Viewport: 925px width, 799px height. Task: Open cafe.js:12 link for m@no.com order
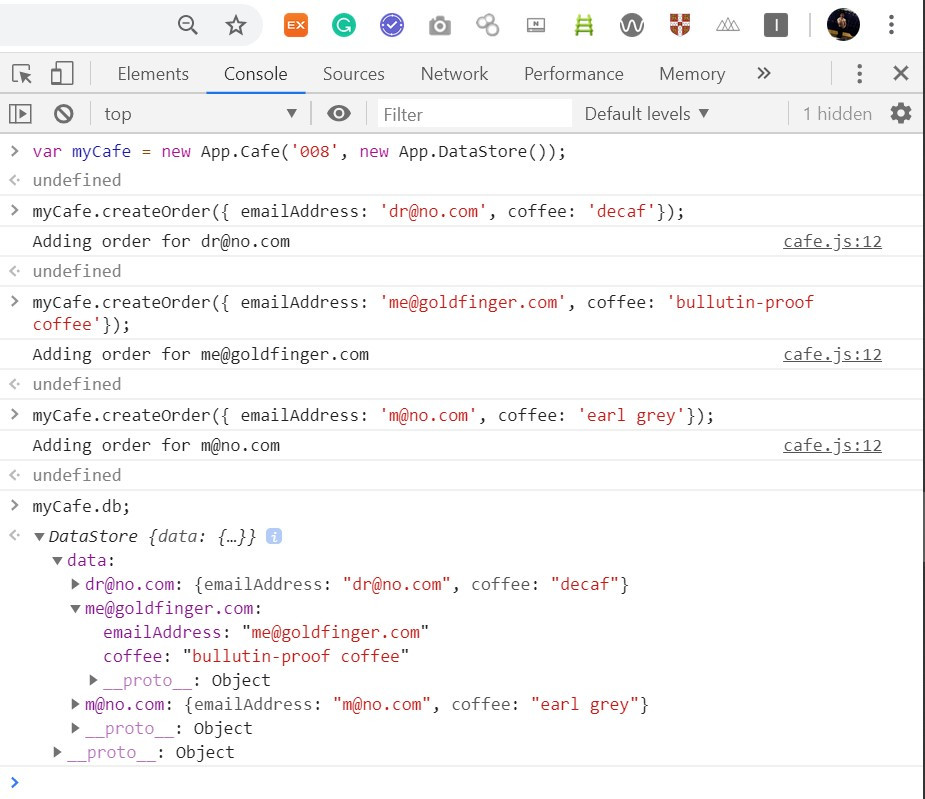(832, 445)
